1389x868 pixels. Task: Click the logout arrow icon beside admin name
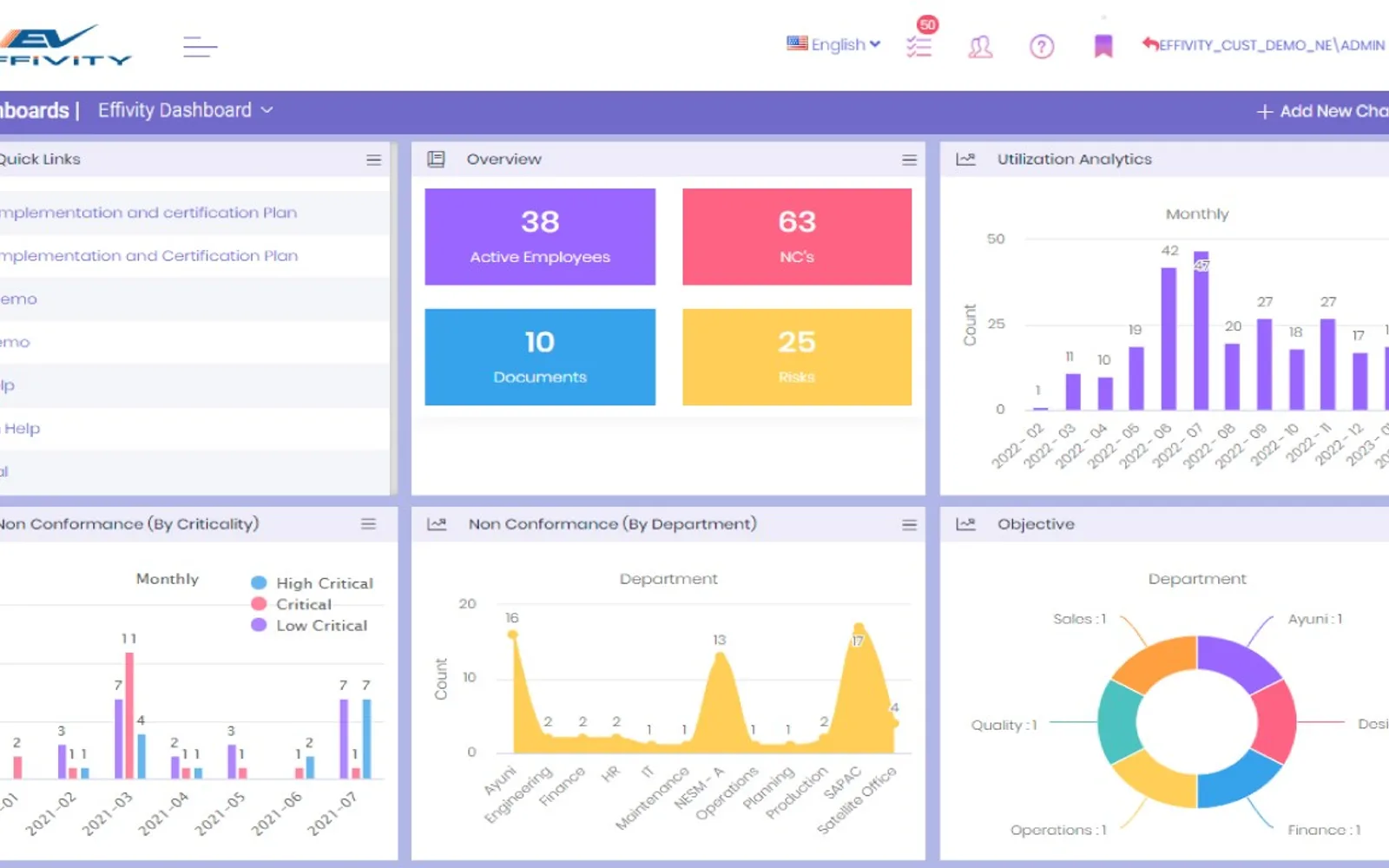coord(1150,43)
